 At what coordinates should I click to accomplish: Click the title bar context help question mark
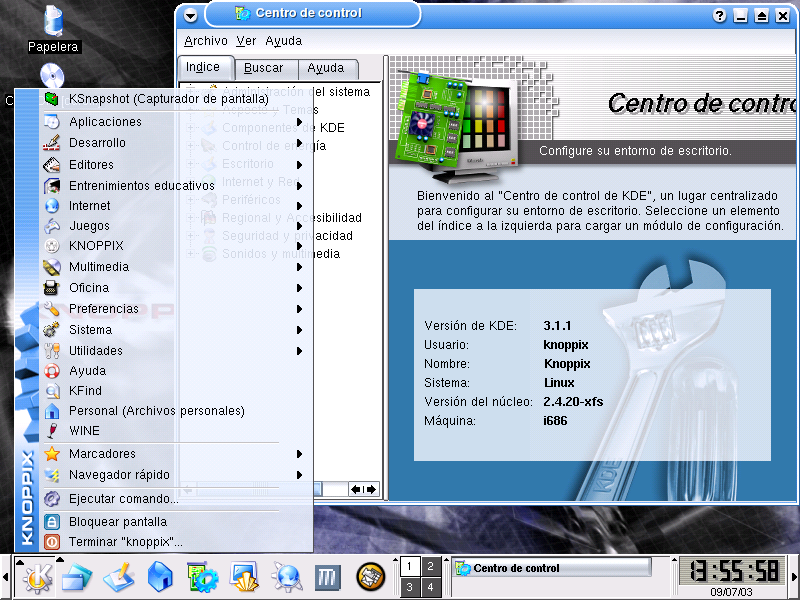719,16
